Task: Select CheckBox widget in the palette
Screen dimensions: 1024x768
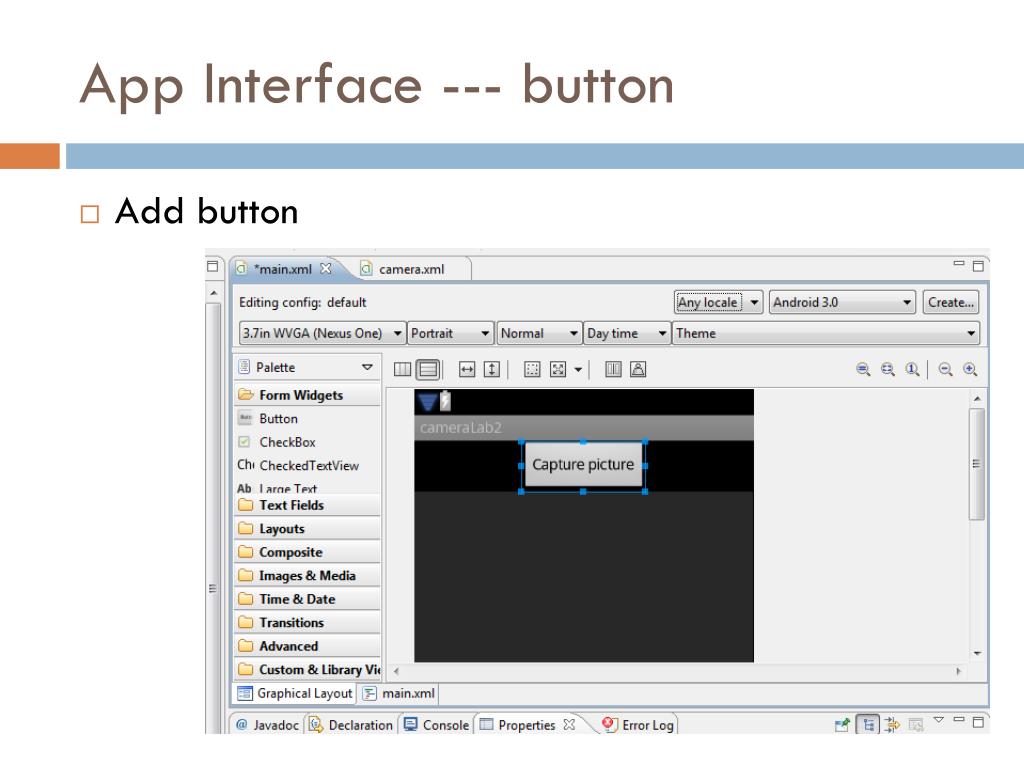Action: pyautogui.click(x=287, y=442)
